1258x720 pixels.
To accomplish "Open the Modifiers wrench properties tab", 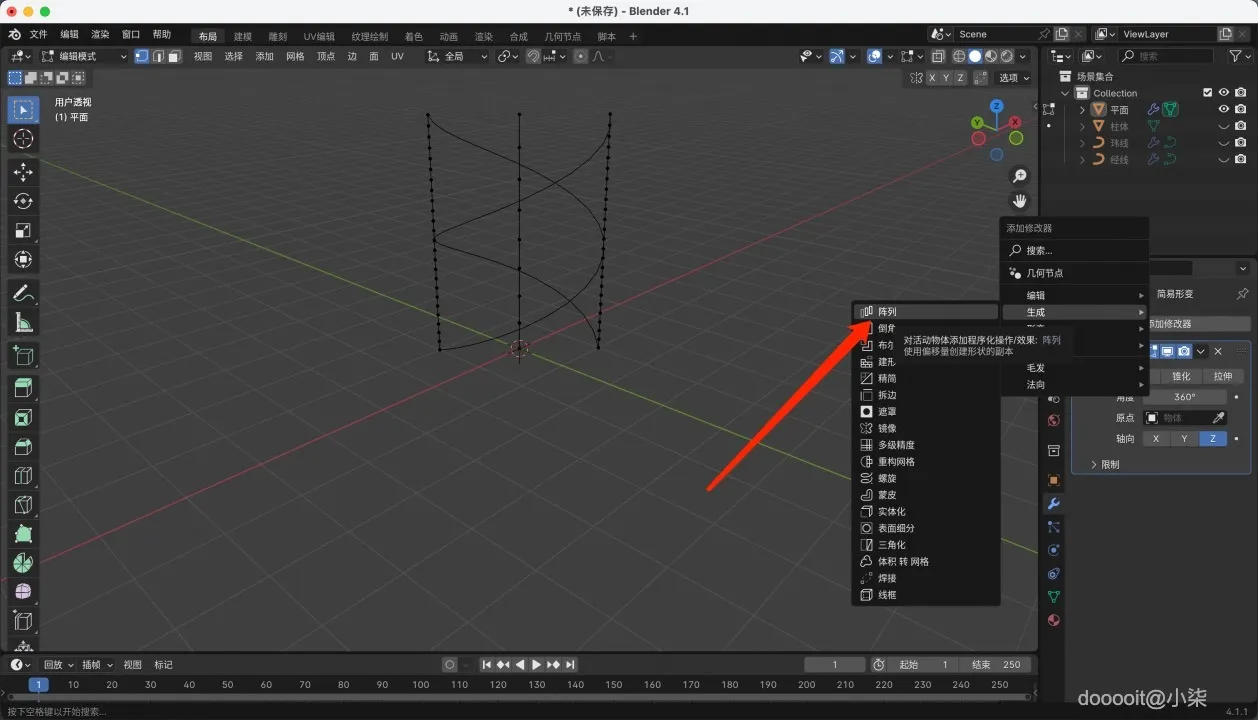I will pyautogui.click(x=1053, y=503).
